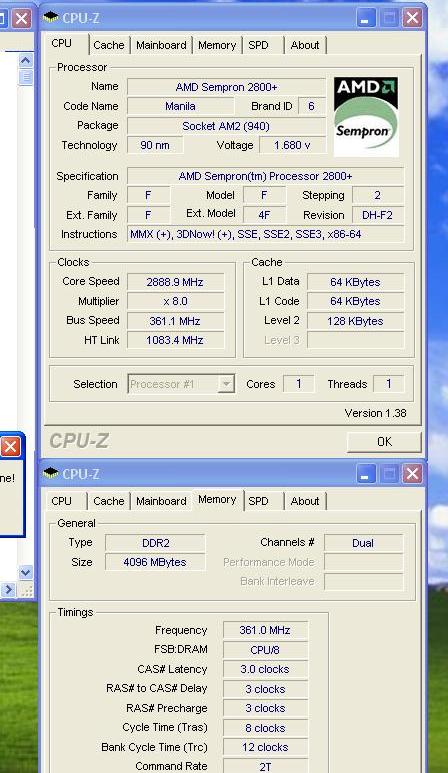Open the SPD tab in bottom window
Image resolution: width=448 pixels, height=773 pixels.
[x=258, y=501]
